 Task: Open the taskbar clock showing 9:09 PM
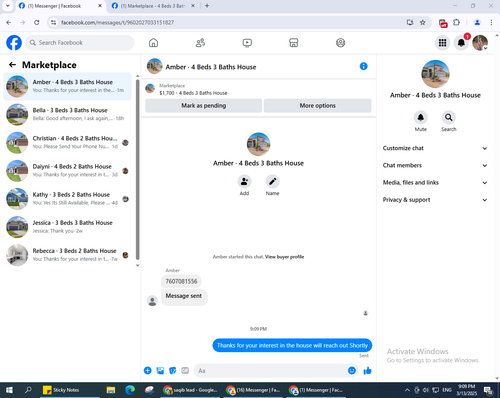click(x=466, y=390)
